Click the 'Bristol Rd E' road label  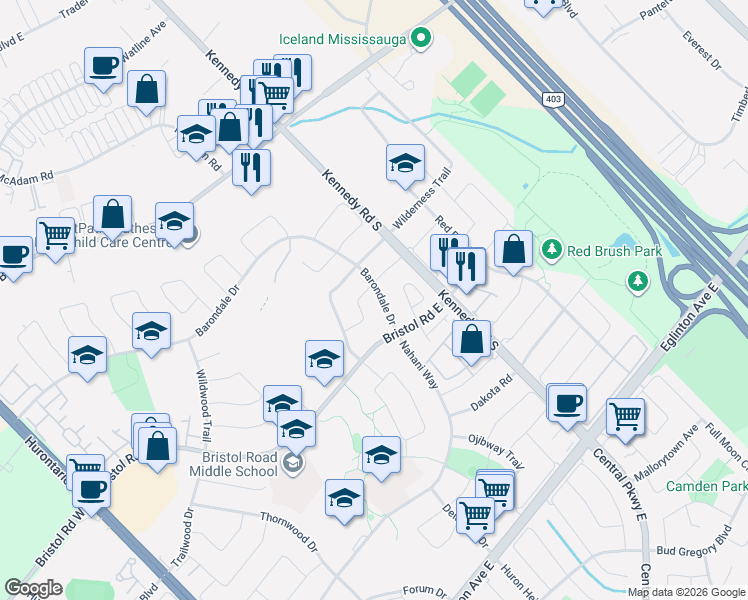coord(413,322)
